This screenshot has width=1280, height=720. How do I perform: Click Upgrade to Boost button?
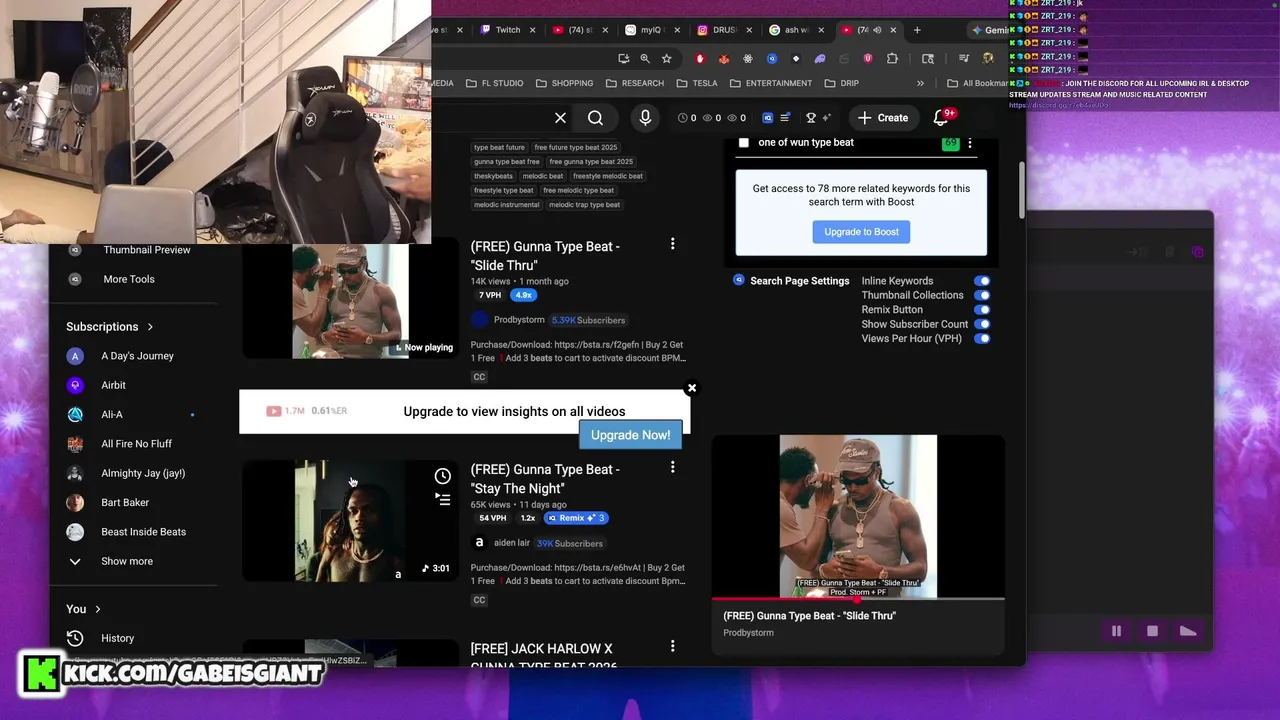point(861,232)
